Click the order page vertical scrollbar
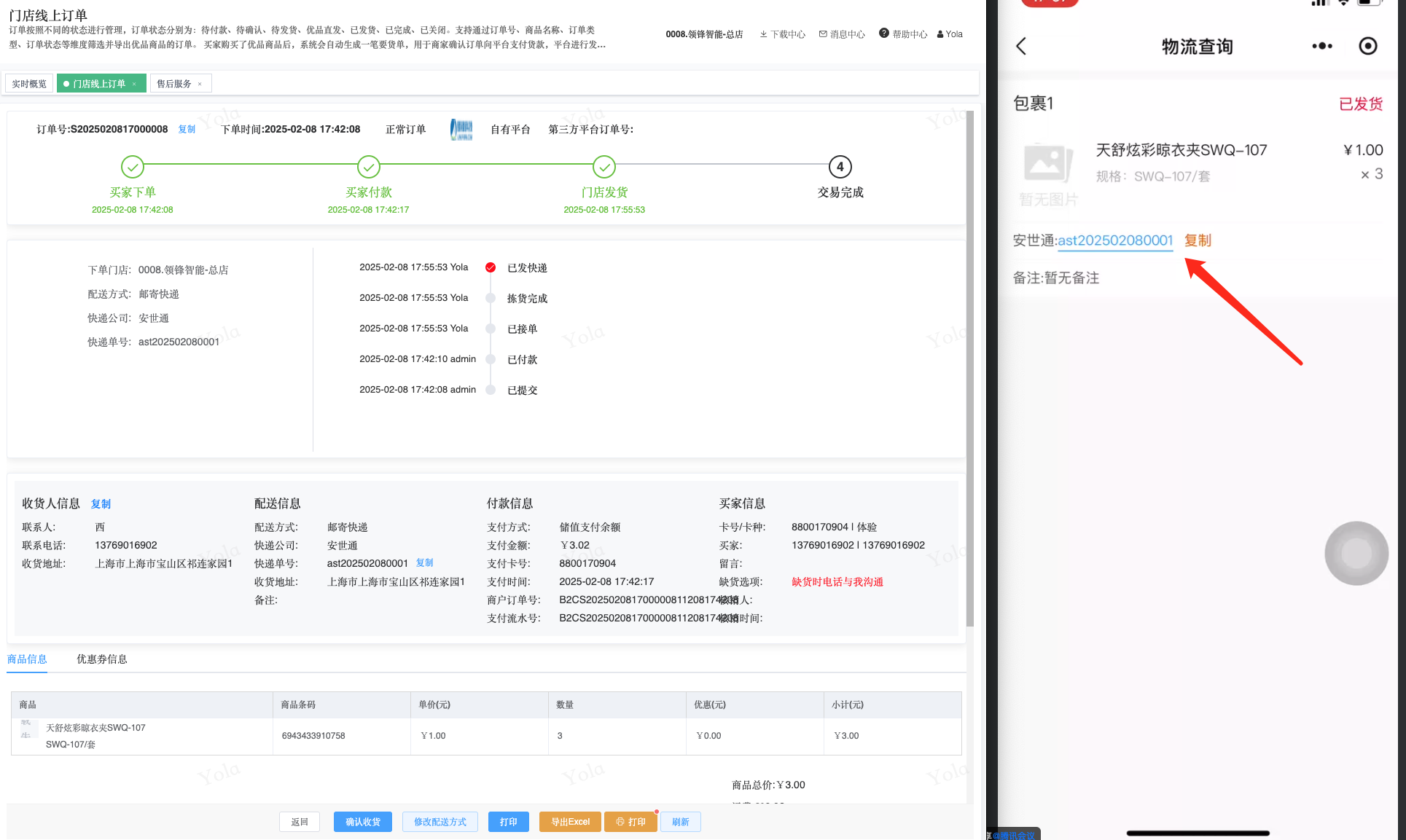This screenshot has width=1406, height=840. [x=969, y=364]
